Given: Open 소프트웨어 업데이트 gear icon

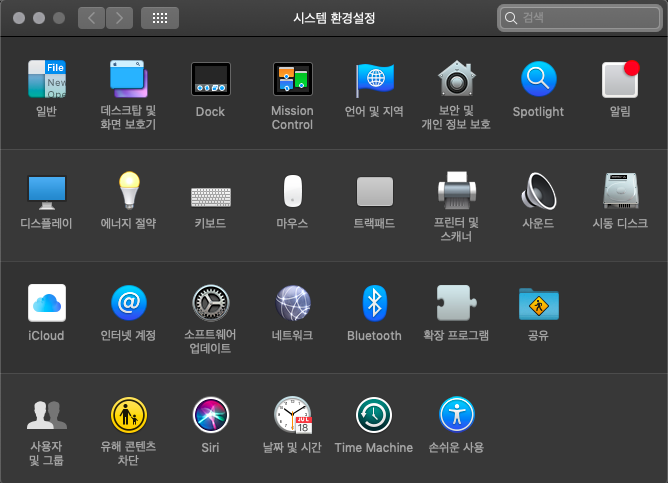Looking at the screenshot, I should [x=211, y=303].
